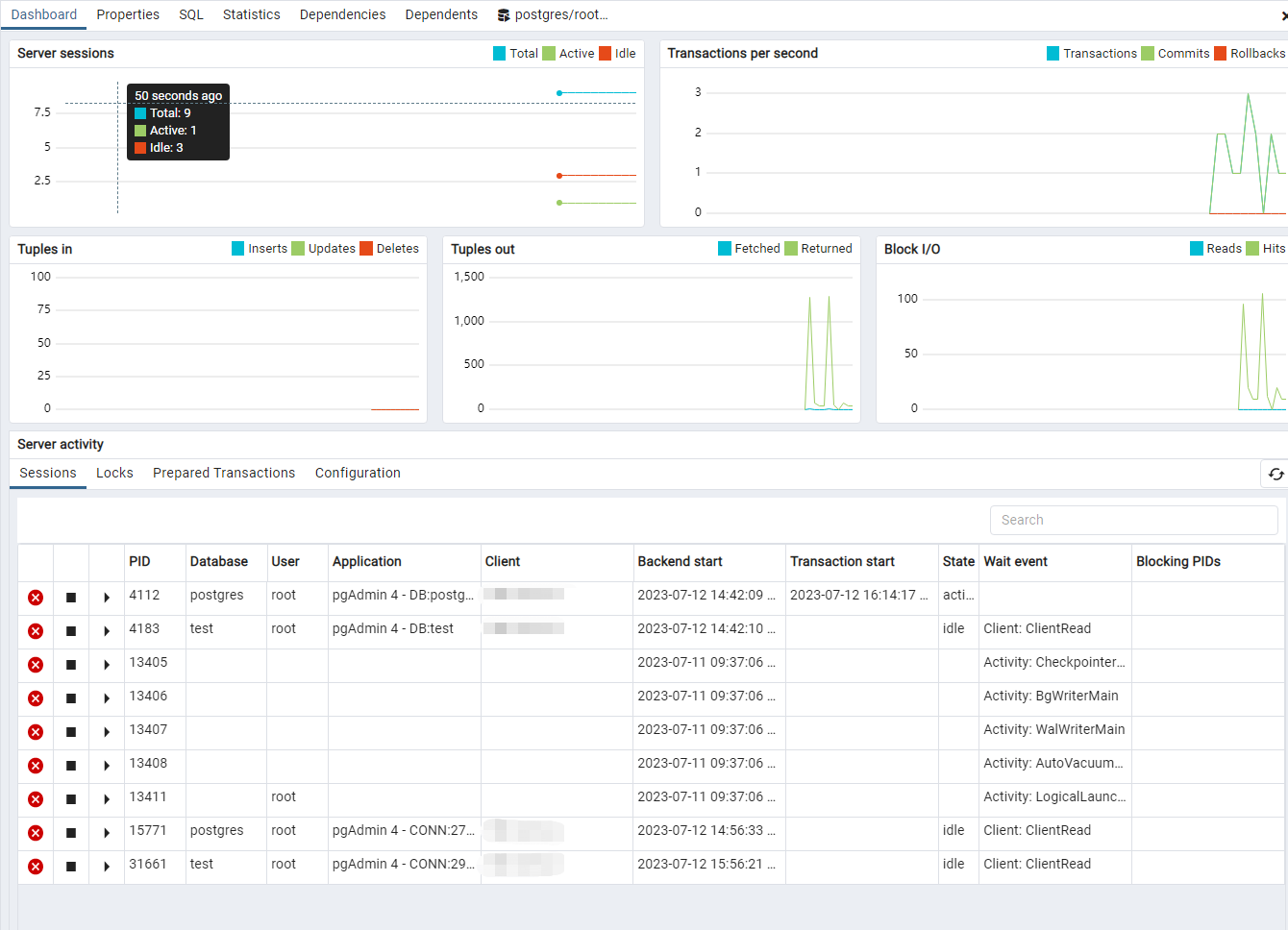The height and width of the screenshot is (930, 1288).
Task: Terminate session with PID 31661
Action: click(36, 867)
